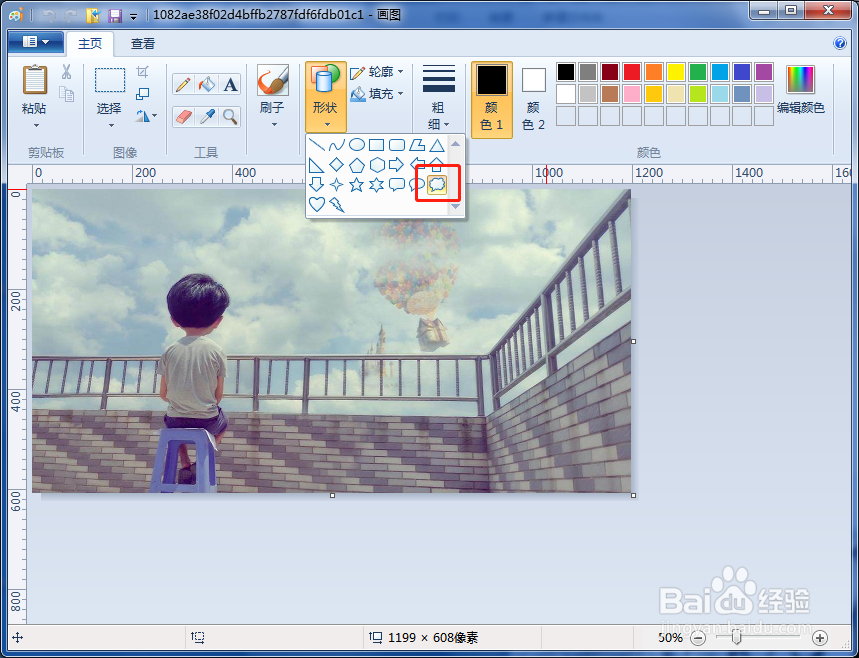Image resolution: width=859 pixels, height=658 pixels.
Task: Open the Customize Quick Access Toolbar dropdown
Action: click(134, 16)
